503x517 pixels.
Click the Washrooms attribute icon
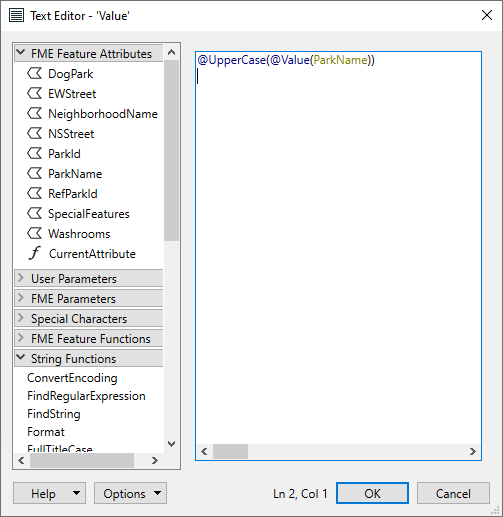tap(35, 233)
